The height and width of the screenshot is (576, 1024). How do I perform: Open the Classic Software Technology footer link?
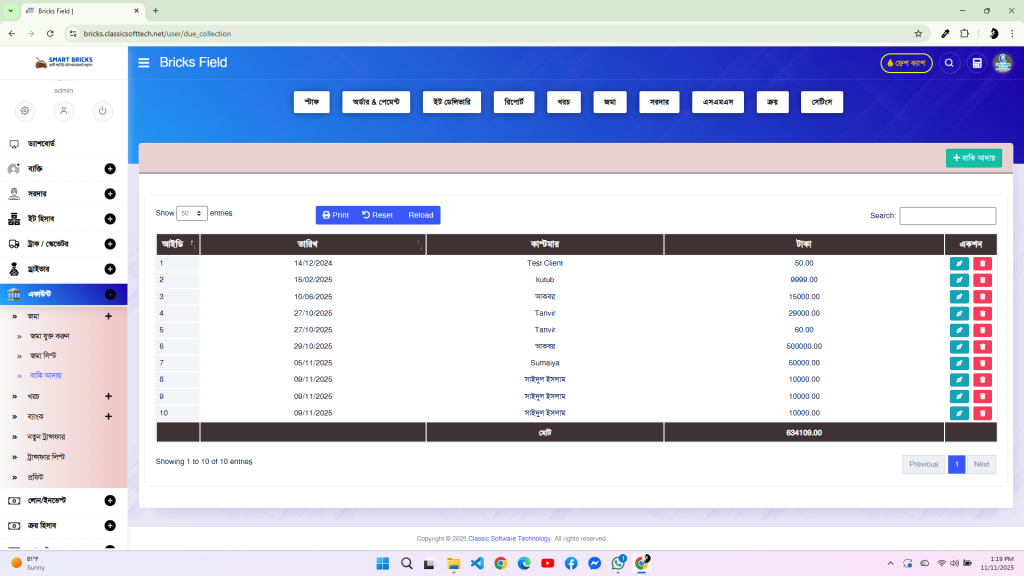point(512,537)
